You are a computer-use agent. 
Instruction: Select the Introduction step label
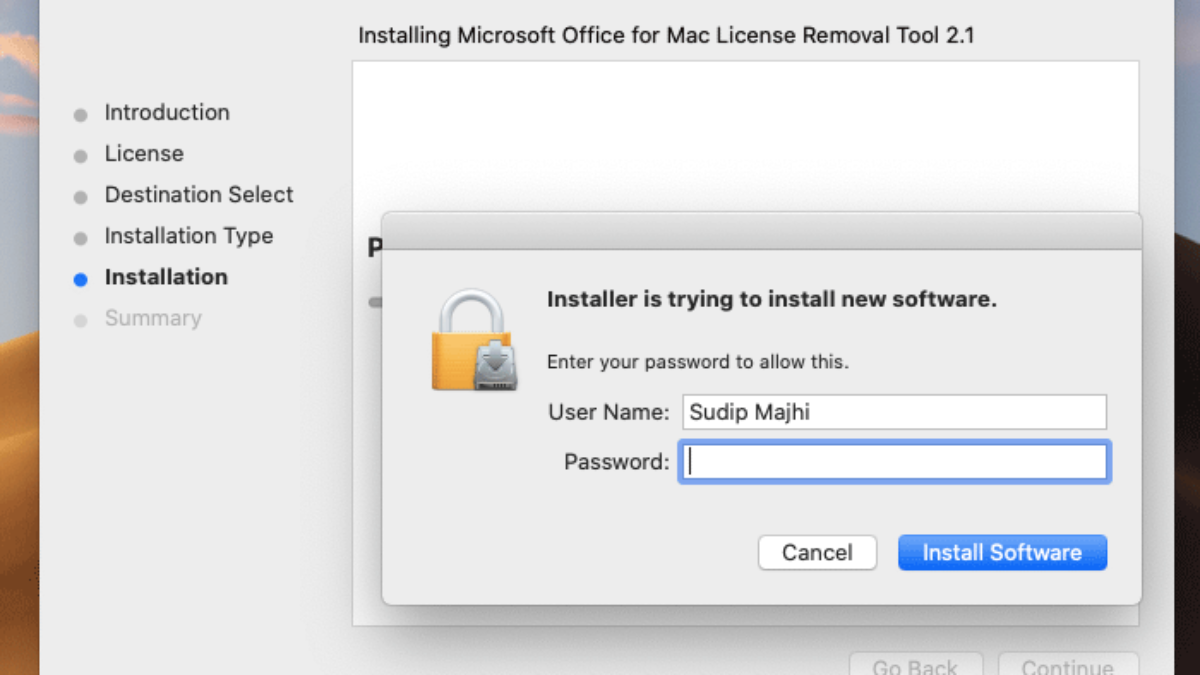pos(167,112)
